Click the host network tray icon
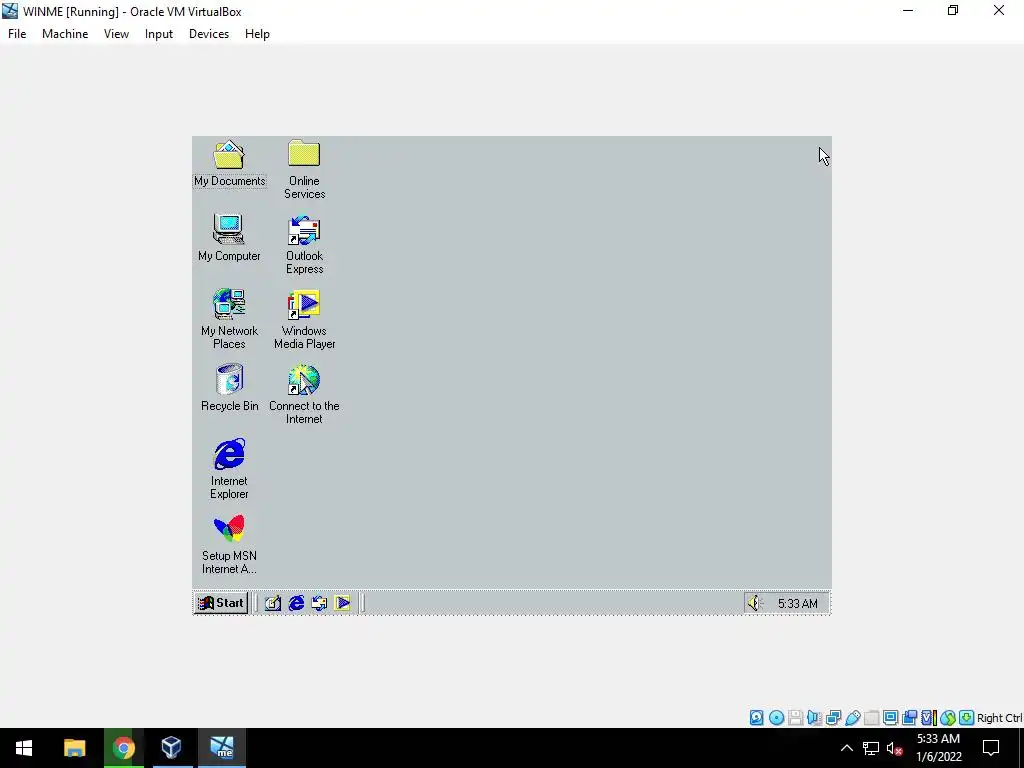 (871, 748)
